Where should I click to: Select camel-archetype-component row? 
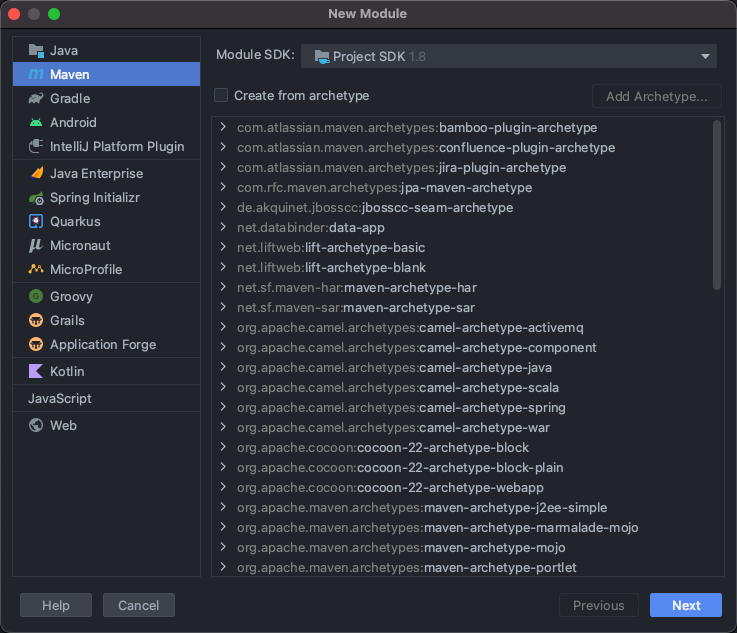pos(468,347)
